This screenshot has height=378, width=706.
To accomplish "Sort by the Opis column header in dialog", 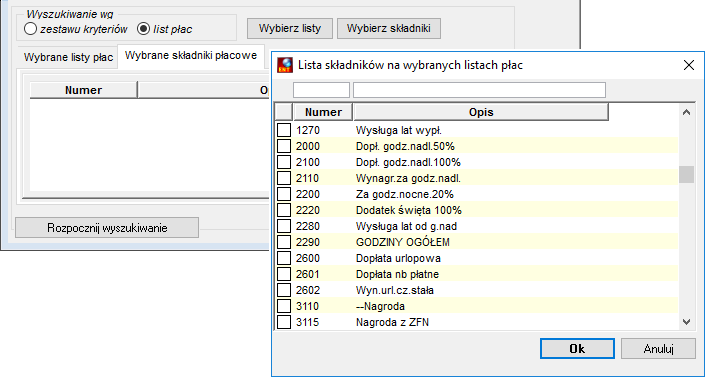I will tap(481, 112).
